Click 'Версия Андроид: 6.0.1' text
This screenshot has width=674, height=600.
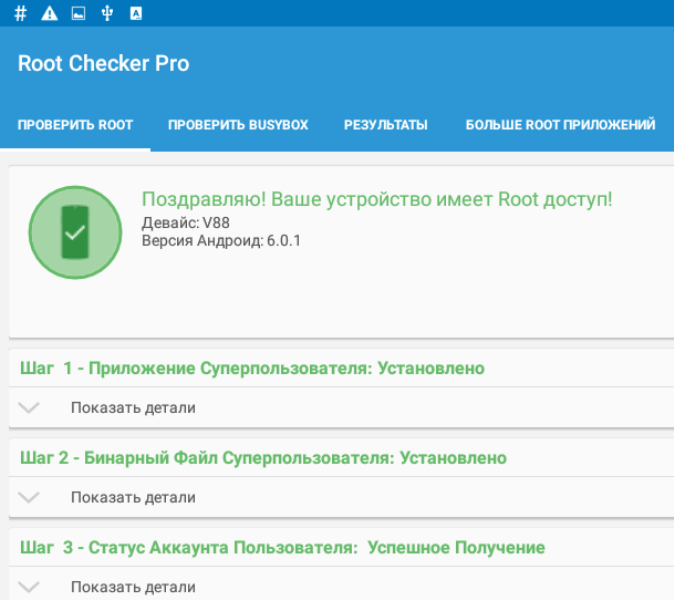point(221,241)
